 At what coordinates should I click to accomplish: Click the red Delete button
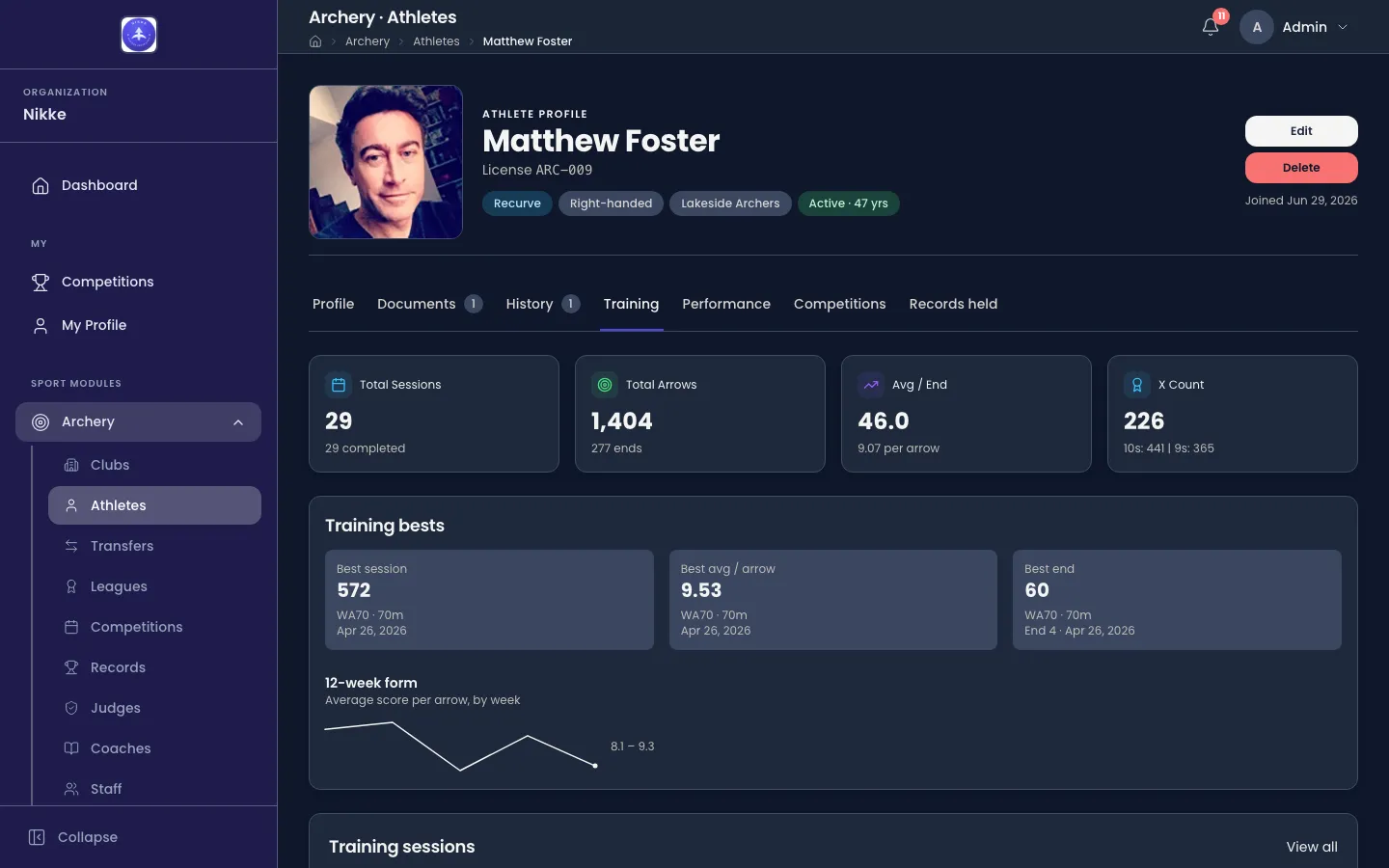(x=1301, y=168)
